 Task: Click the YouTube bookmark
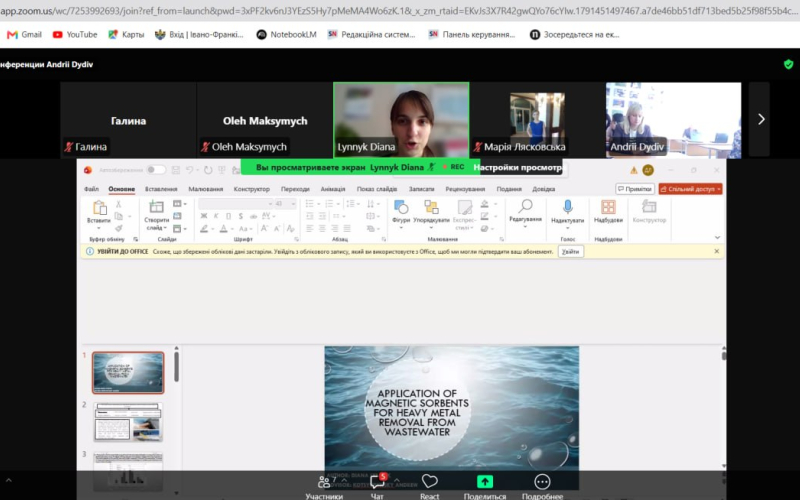75,35
